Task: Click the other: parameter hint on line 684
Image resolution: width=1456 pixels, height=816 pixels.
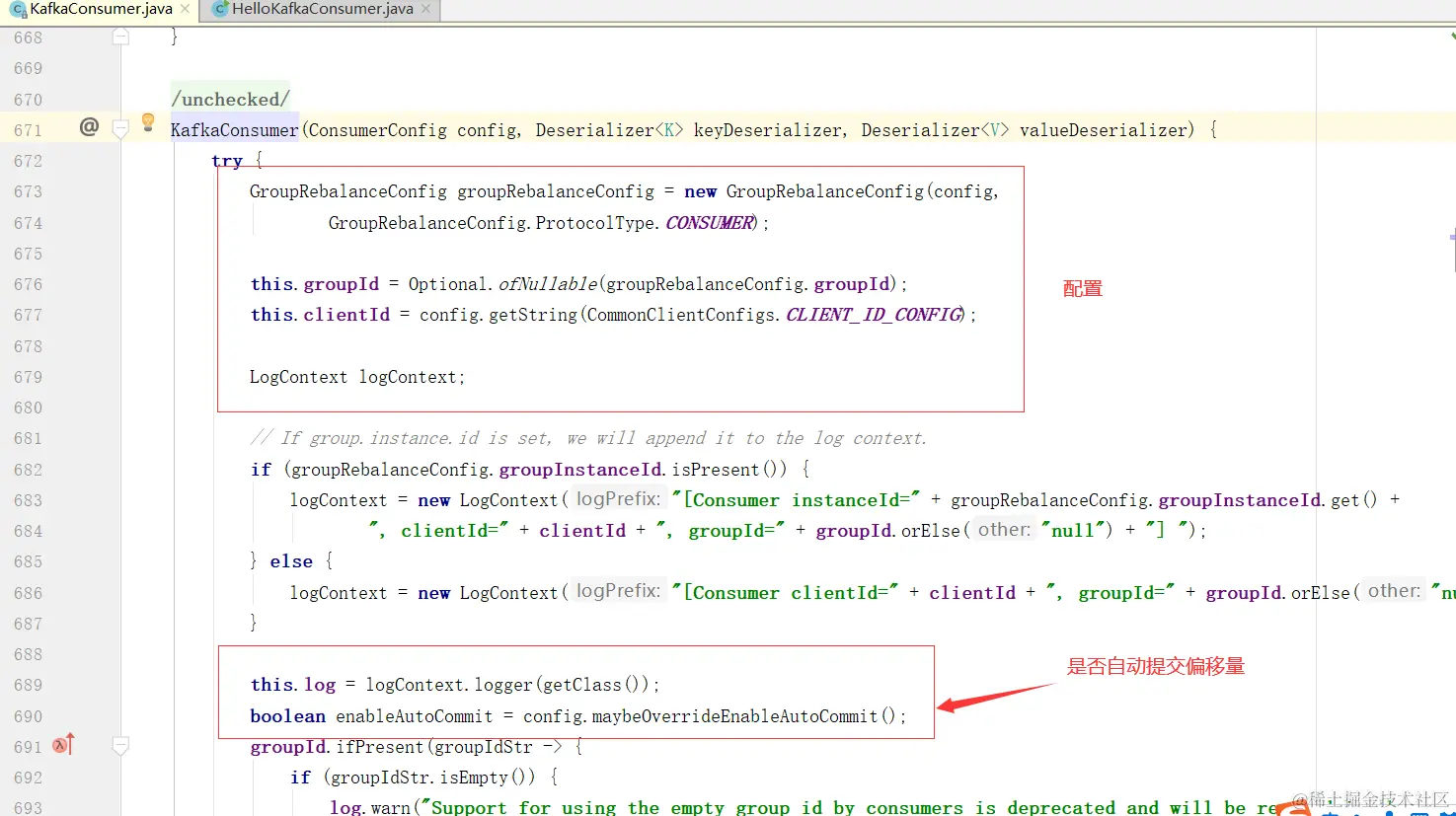Action: (1004, 530)
